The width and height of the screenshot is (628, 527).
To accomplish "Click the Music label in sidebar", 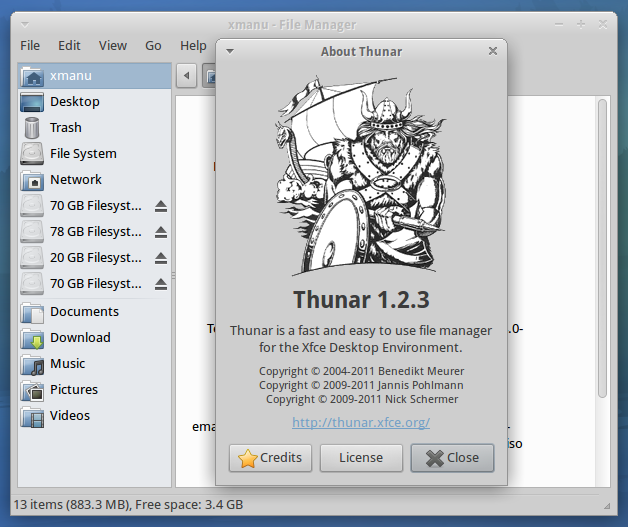I will tap(68, 364).
